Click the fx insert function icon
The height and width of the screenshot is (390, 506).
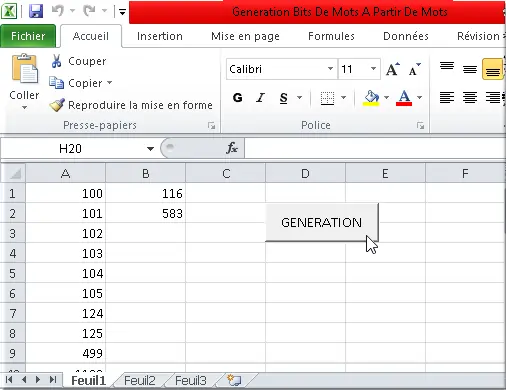point(232,148)
